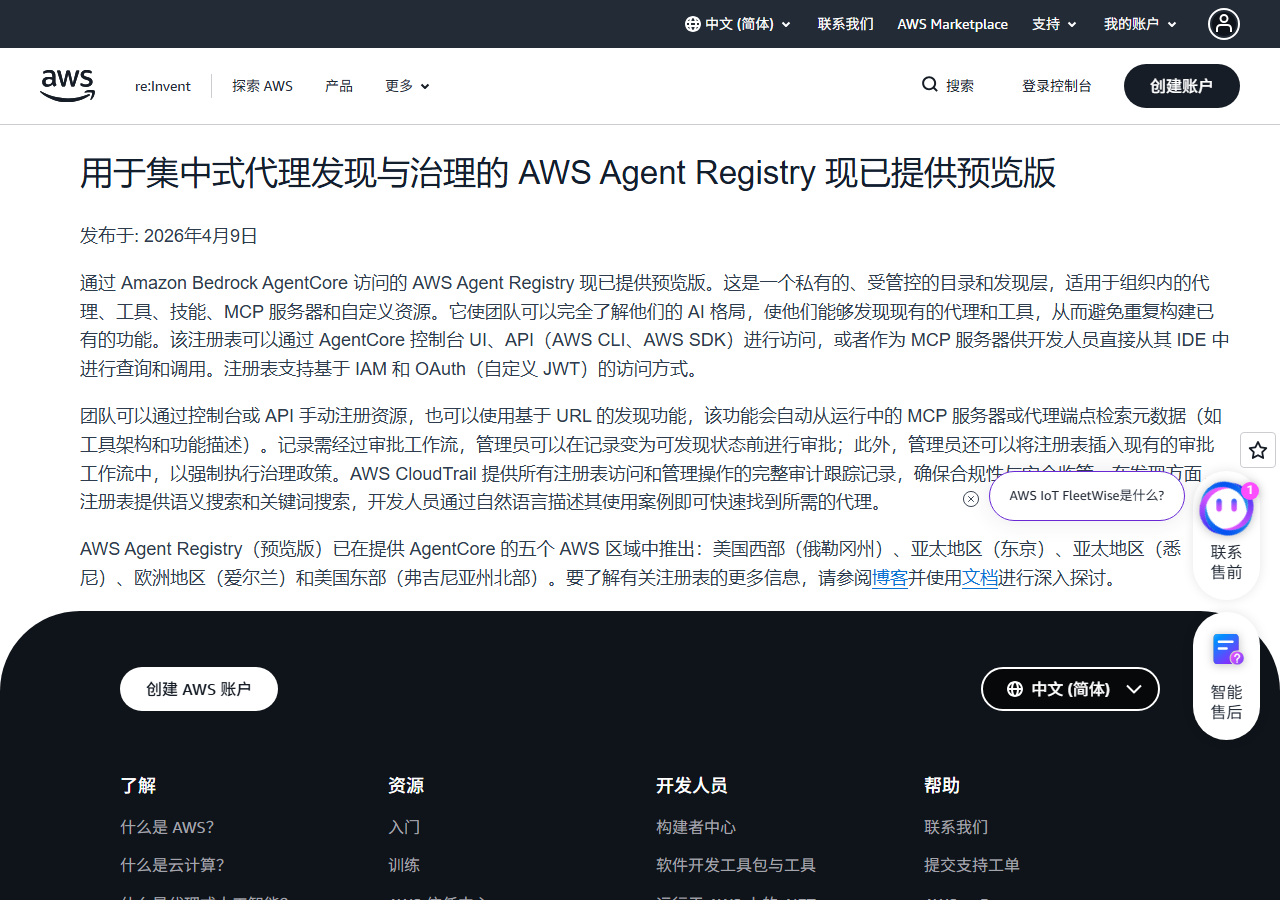Expand the 支持 dropdown
The image size is (1280, 900).
(1054, 24)
